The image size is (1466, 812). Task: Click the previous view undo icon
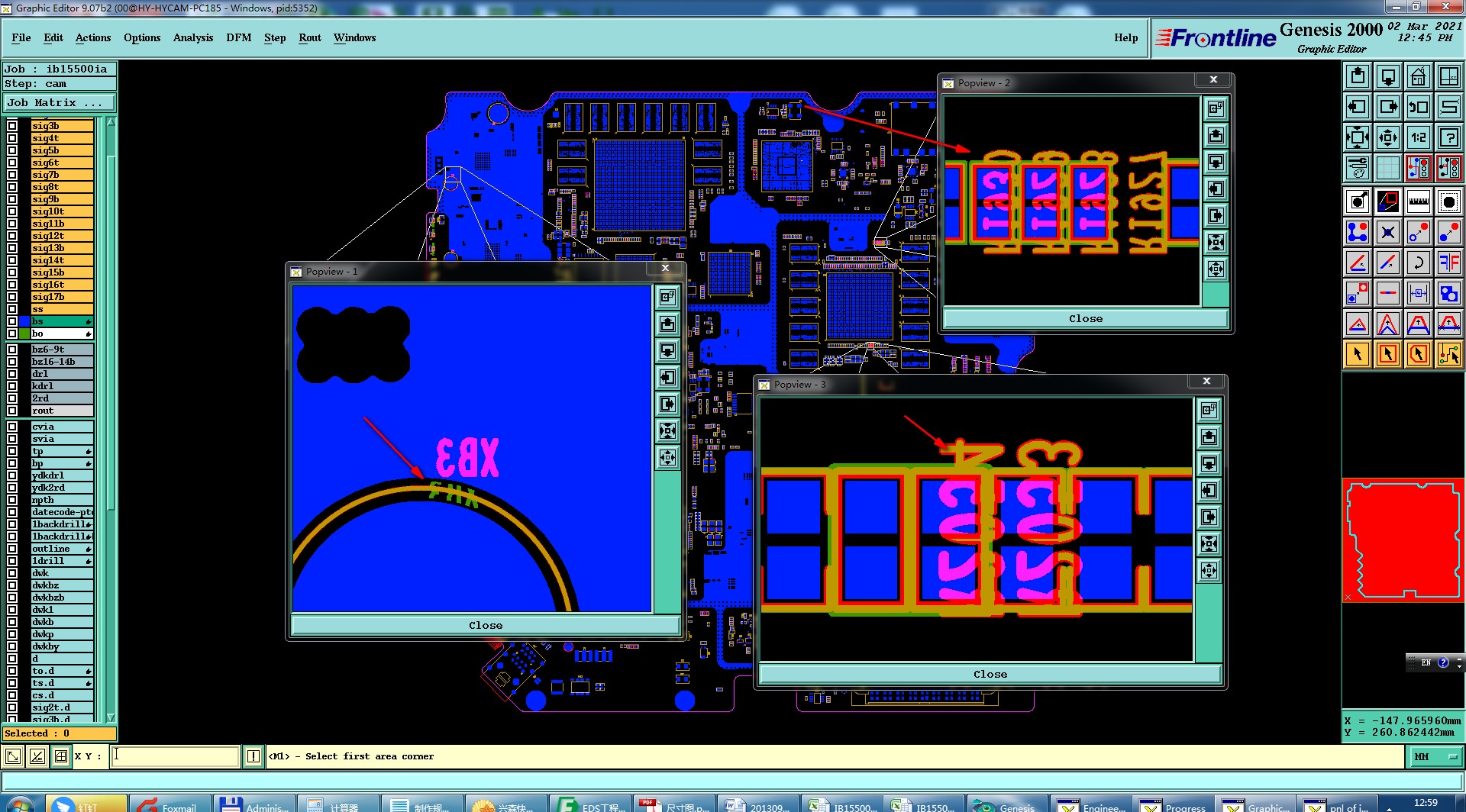coord(1418,107)
